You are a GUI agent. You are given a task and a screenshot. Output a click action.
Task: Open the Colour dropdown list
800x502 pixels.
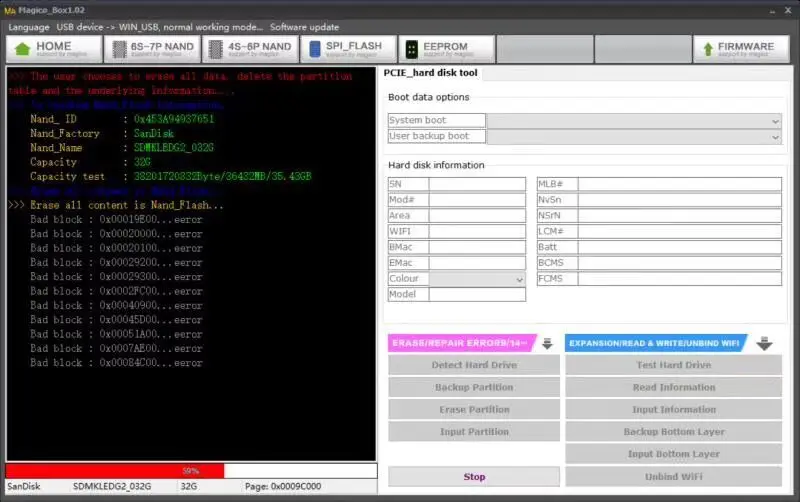477,279
